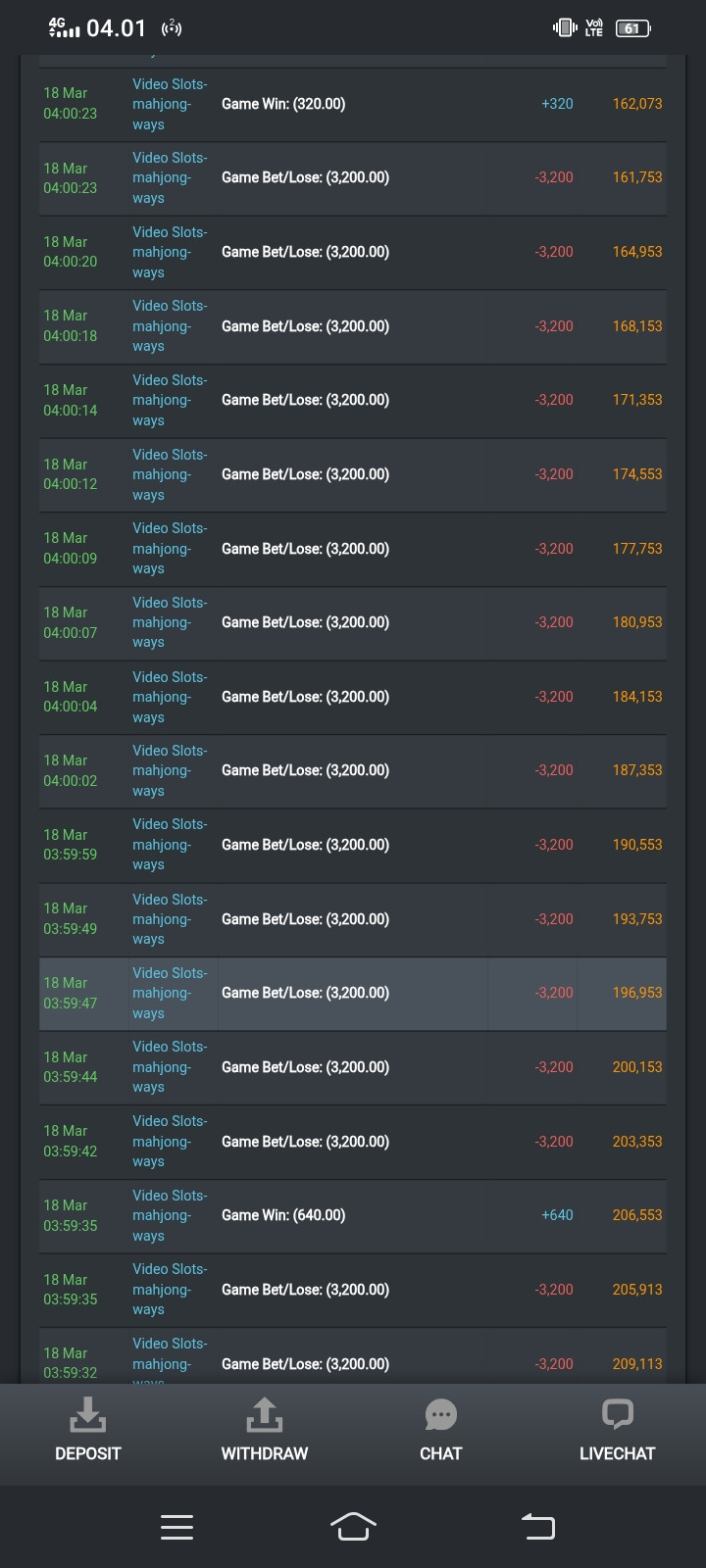
Task: Open the Chat speech bubble icon
Action: [x=440, y=1415]
